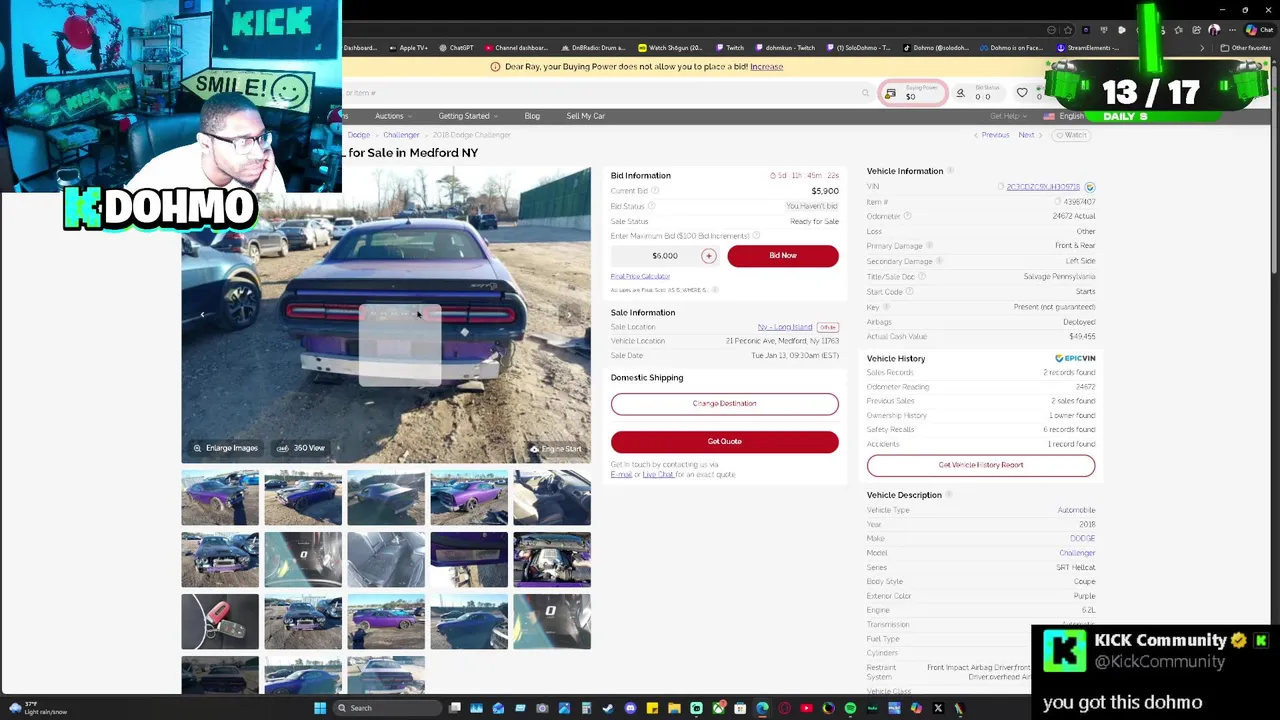1280x720 pixels.
Task: Click the info icon beside Title/Sale Doc
Action: (921, 276)
